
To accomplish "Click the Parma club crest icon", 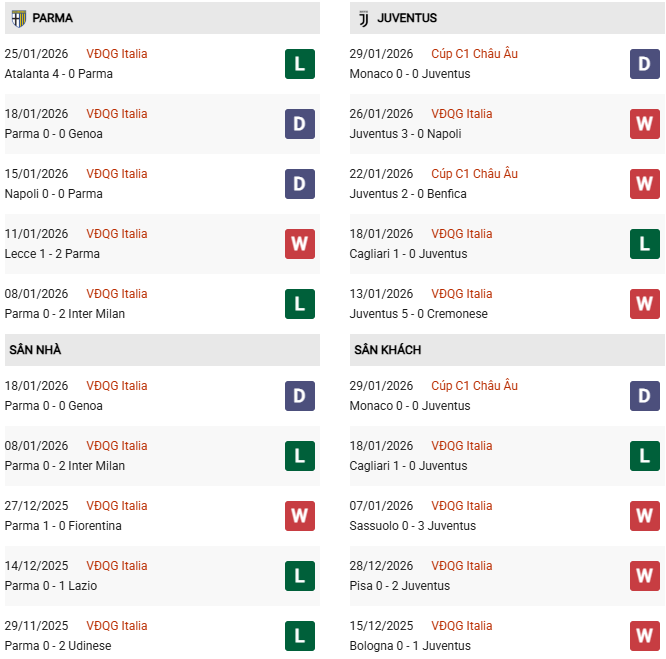I will click(18, 18).
